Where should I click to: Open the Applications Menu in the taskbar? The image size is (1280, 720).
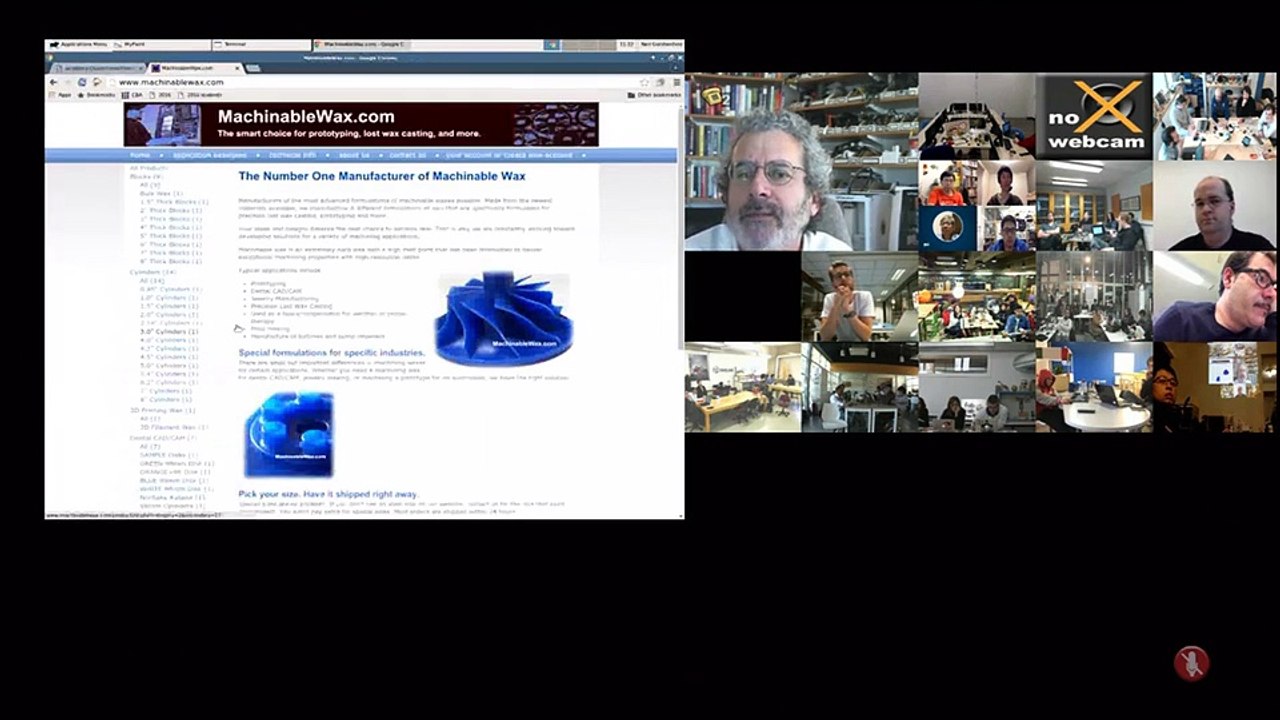(78, 45)
